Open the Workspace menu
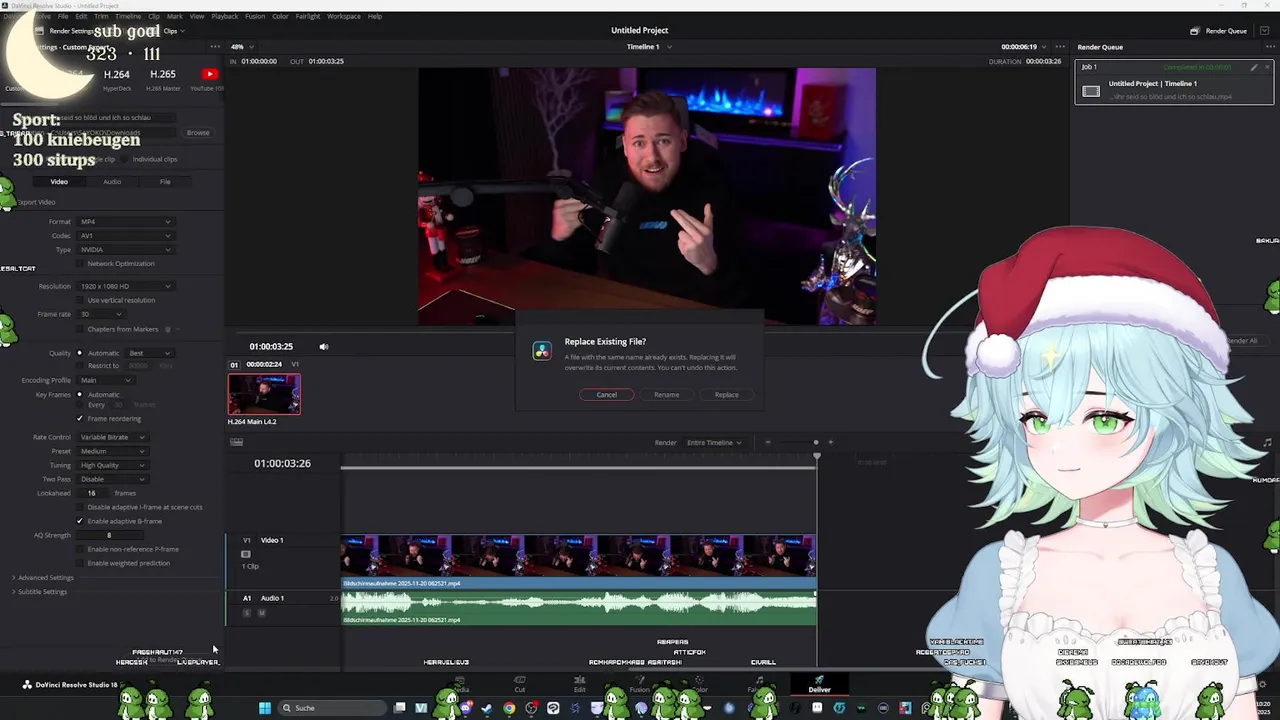 pos(344,17)
